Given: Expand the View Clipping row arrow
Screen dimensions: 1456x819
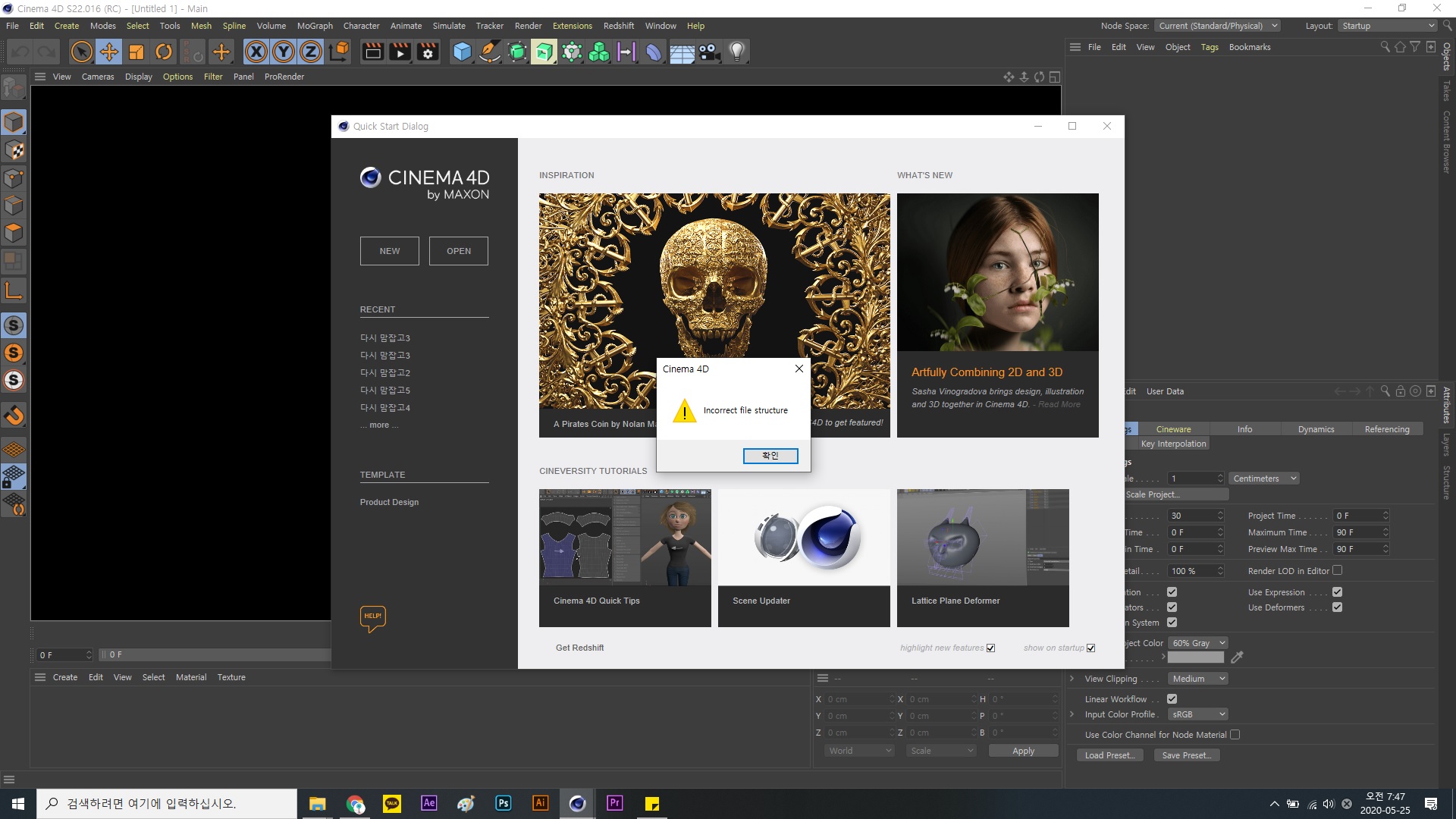Looking at the screenshot, I should click(1072, 679).
